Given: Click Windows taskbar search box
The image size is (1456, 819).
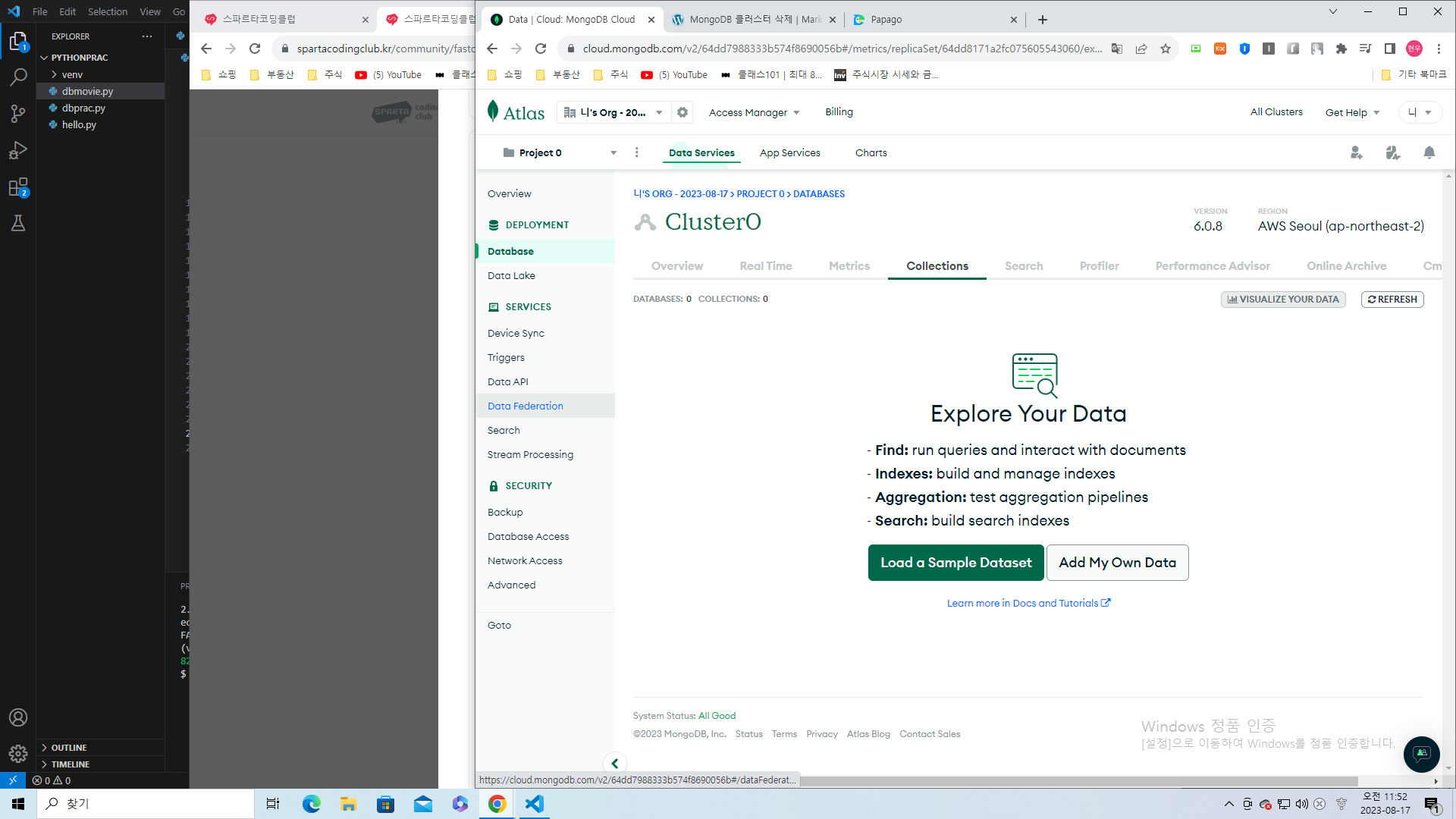Looking at the screenshot, I should 146,804.
